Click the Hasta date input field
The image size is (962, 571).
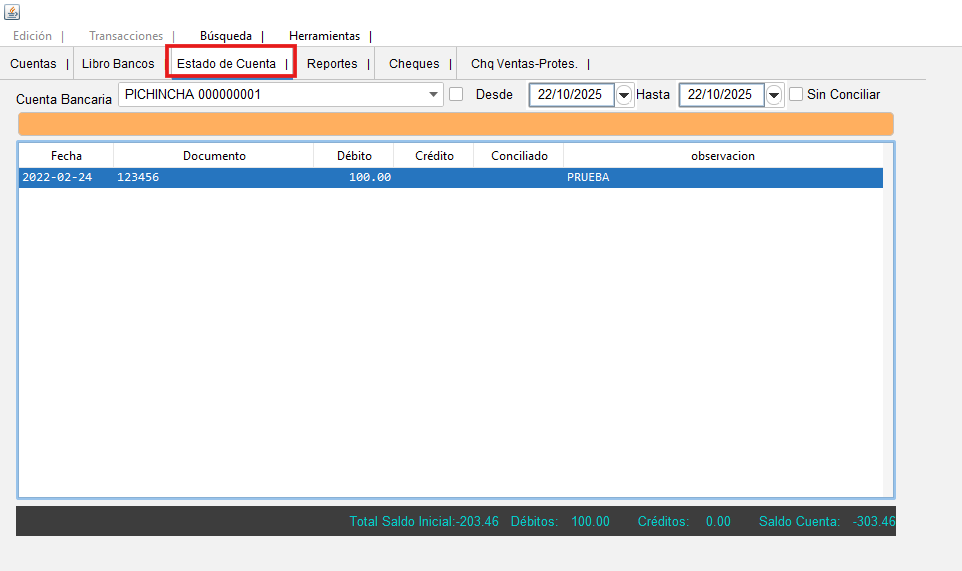pos(721,95)
